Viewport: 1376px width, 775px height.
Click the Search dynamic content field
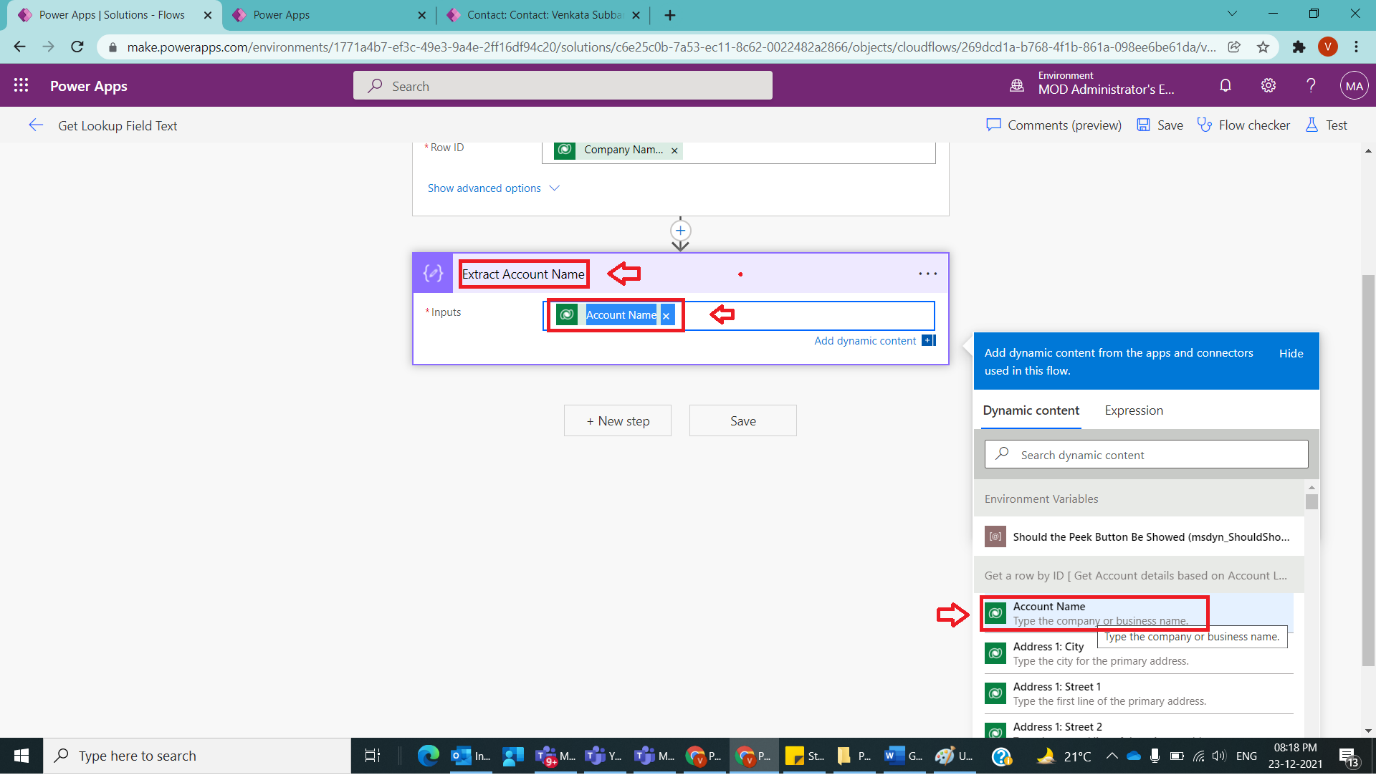click(x=1145, y=454)
